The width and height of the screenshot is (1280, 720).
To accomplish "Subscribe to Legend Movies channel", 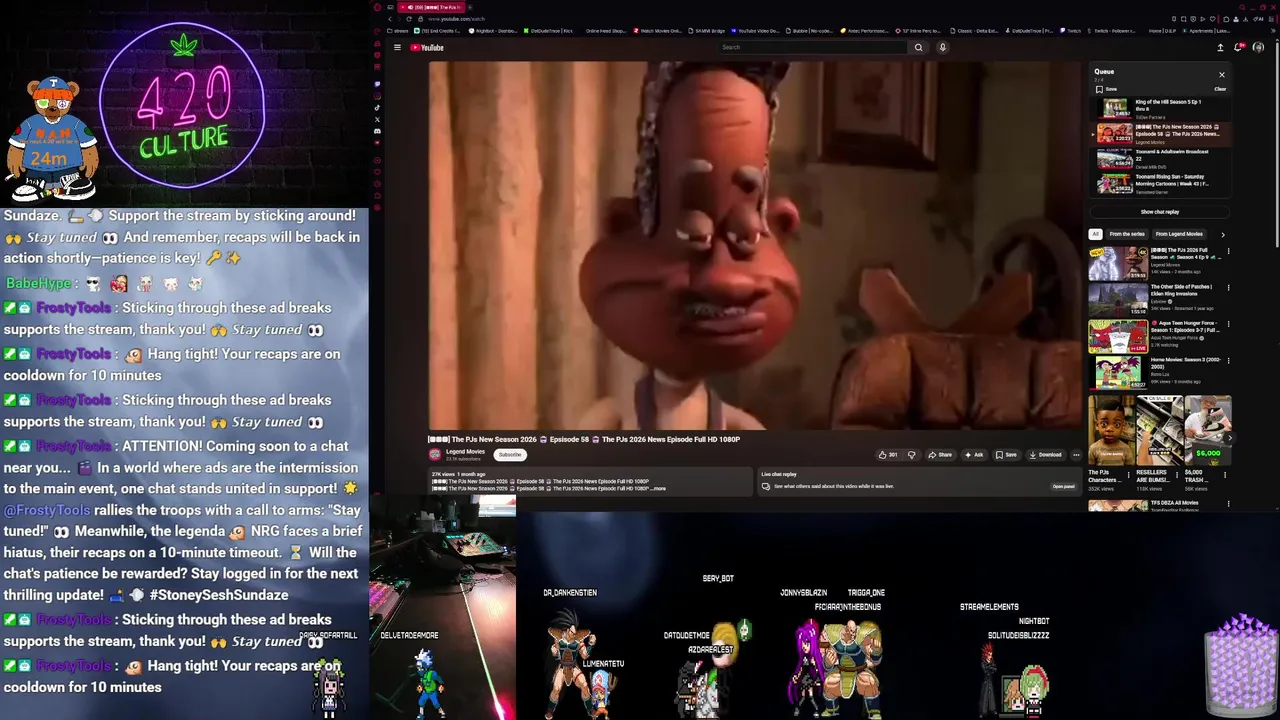I will [510, 455].
